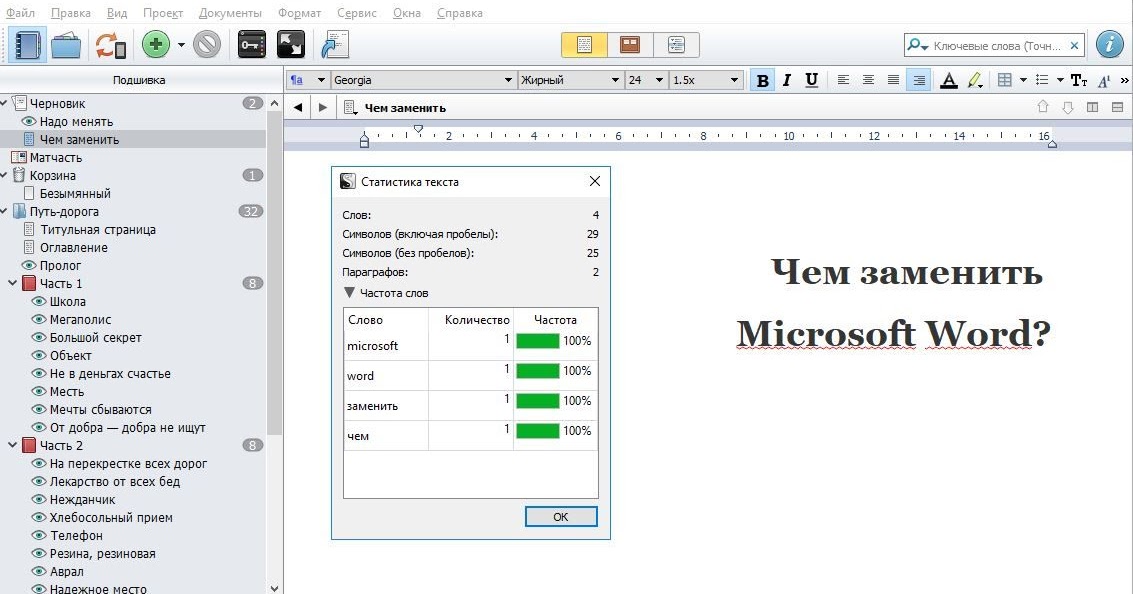Go back in editor history
This screenshot has width=1133, height=594.
[x=298, y=108]
